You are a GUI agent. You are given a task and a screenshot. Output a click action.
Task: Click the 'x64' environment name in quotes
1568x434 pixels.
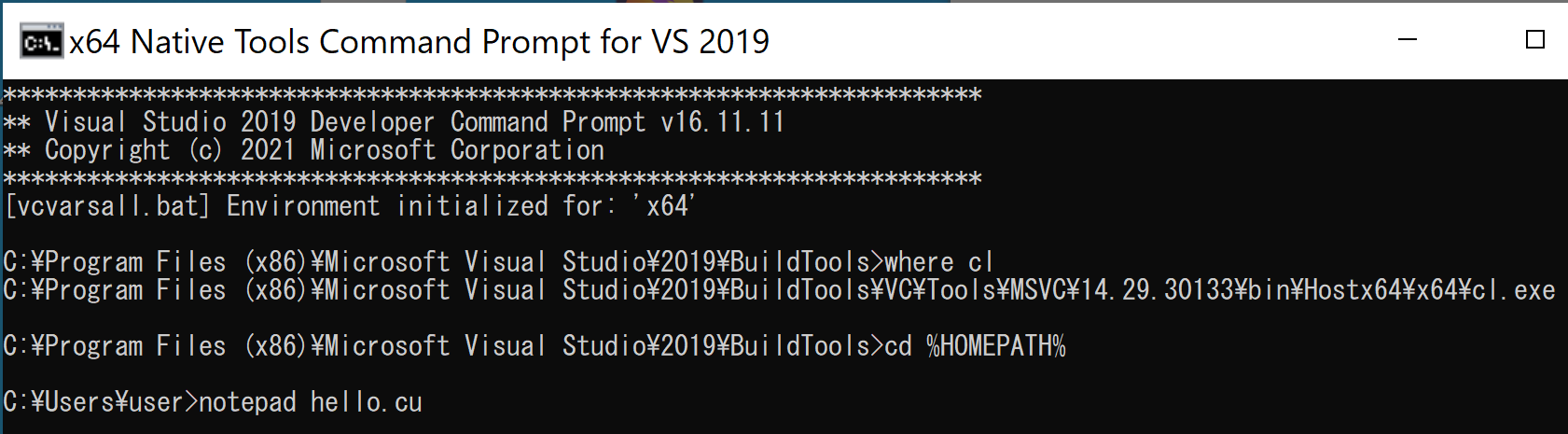click(x=667, y=206)
